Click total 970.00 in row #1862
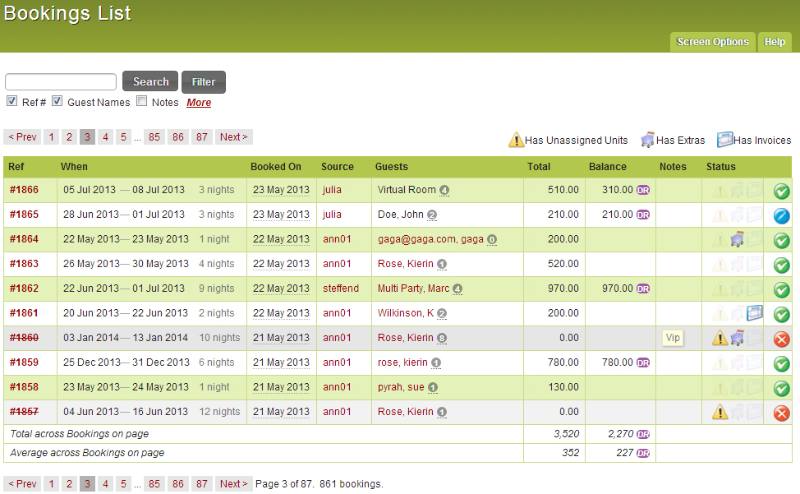The height and width of the screenshot is (494, 800). 563,288
